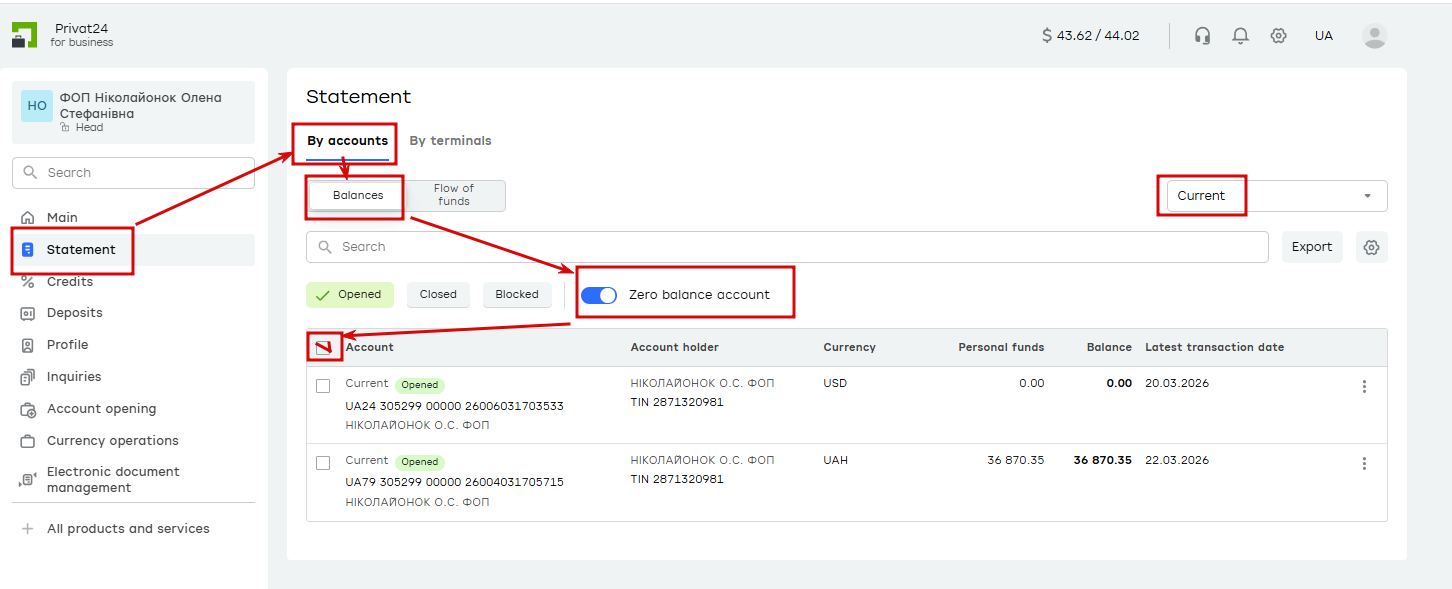Open three-dot menu for UAH account
This screenshot has width=1452, height=589.
click(x=1364, y=464)
